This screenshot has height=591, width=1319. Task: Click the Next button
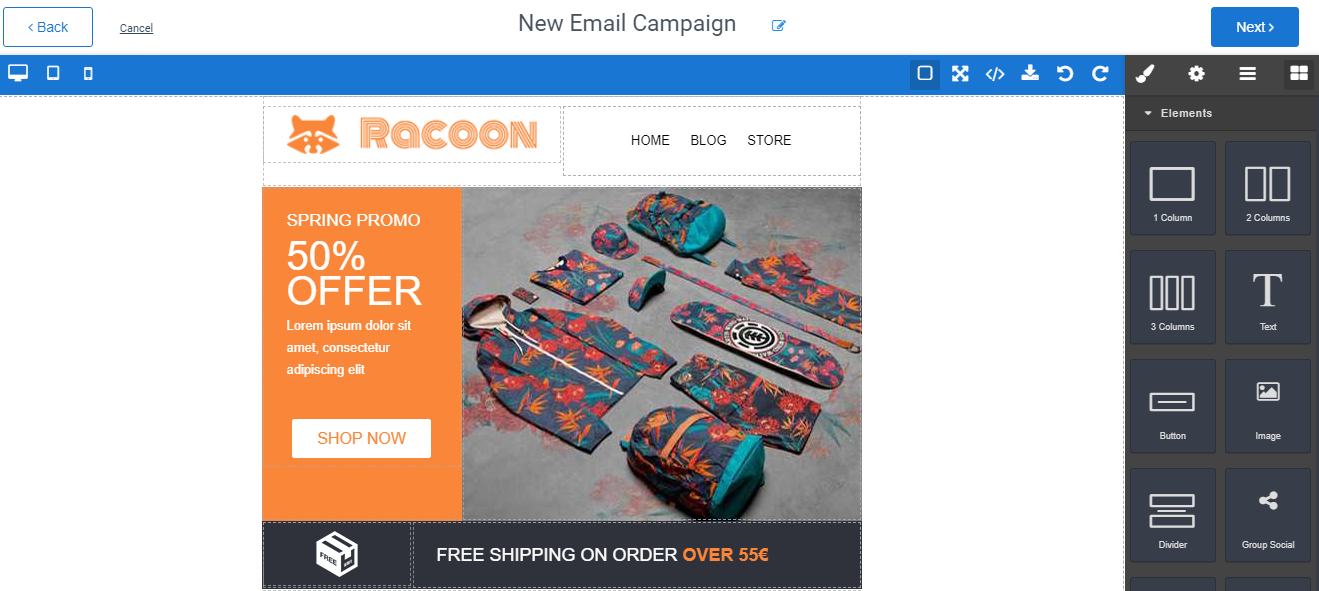[x=1254, y=27]
